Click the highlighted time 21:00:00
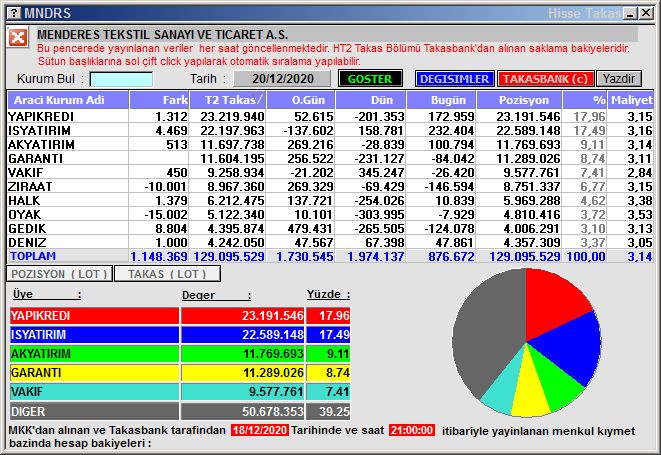Viewport: 661px width, 455px height. (411, 430)
